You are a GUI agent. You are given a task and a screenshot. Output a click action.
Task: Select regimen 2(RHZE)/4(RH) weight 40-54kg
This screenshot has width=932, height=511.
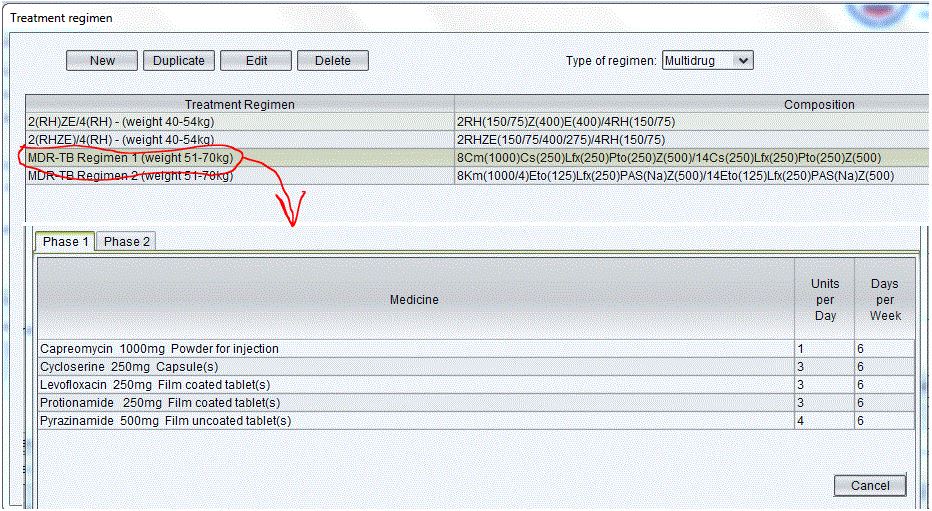240,140
